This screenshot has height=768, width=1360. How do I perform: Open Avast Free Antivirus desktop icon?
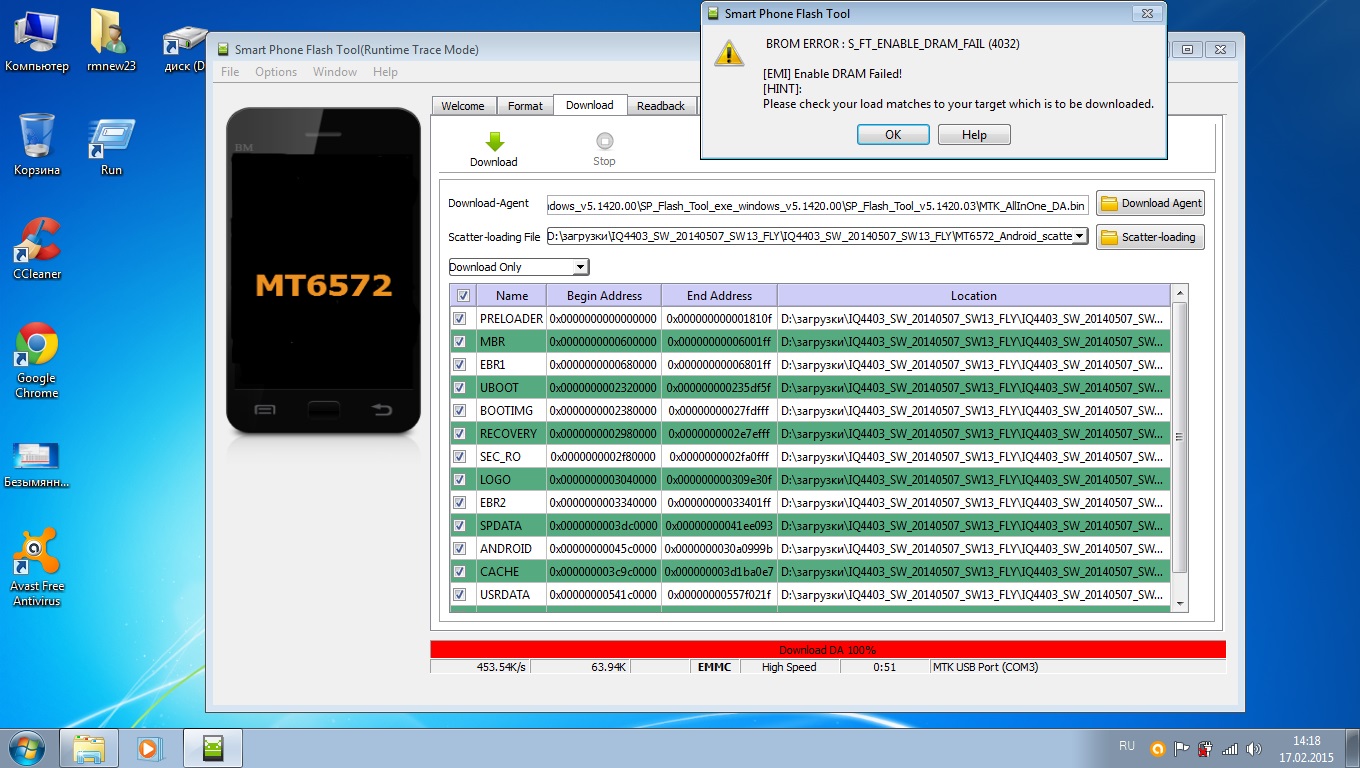[x=37, y=553]
